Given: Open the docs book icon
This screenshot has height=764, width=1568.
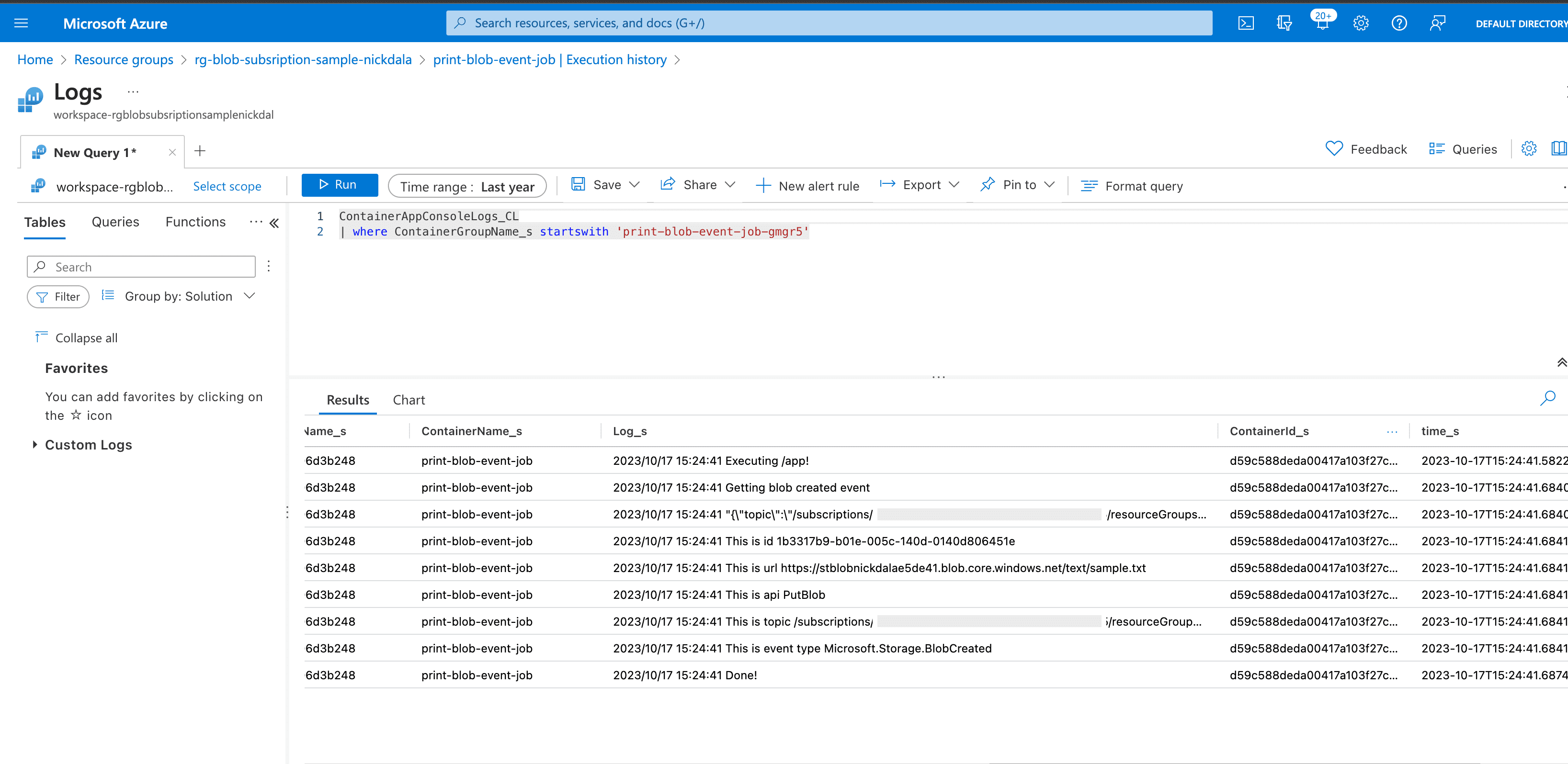Looking at the screenshot, I should 1558,148.
